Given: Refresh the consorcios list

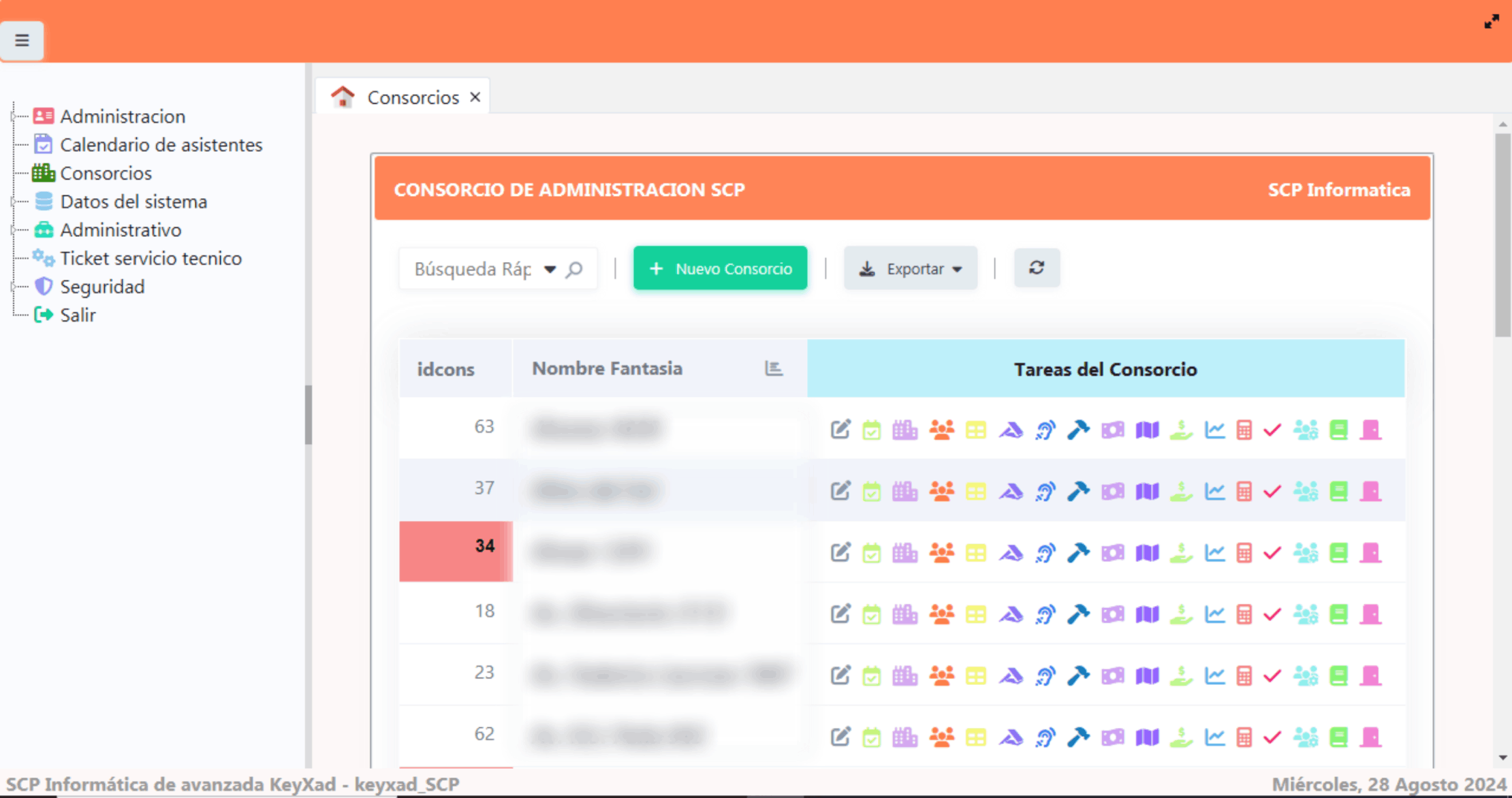Looking at the screenshot, I should pyautogui.click(x=1037, y=268).
